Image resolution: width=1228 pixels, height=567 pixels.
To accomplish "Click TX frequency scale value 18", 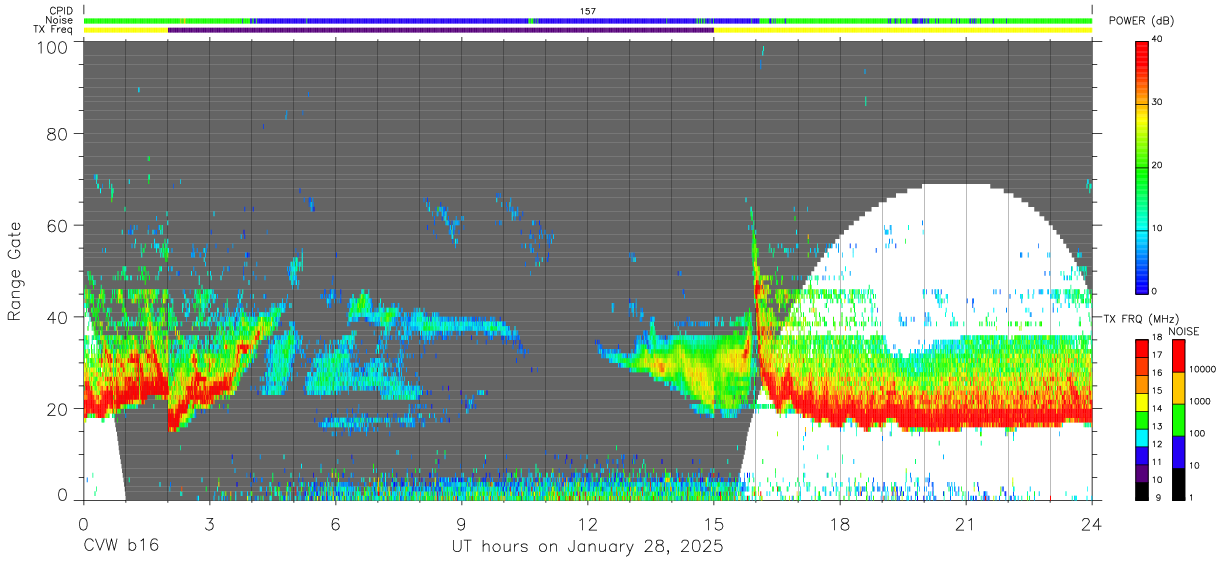I will pos(1158,340).
